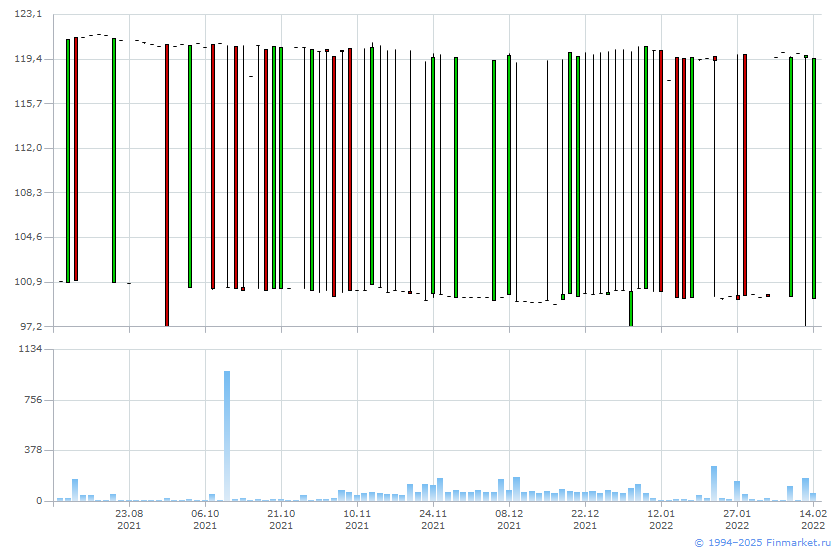Image resolution: width=840 pixels, height=550 pixels.
Task: Click the 123,1 price axis label
Action: point(28,14)
